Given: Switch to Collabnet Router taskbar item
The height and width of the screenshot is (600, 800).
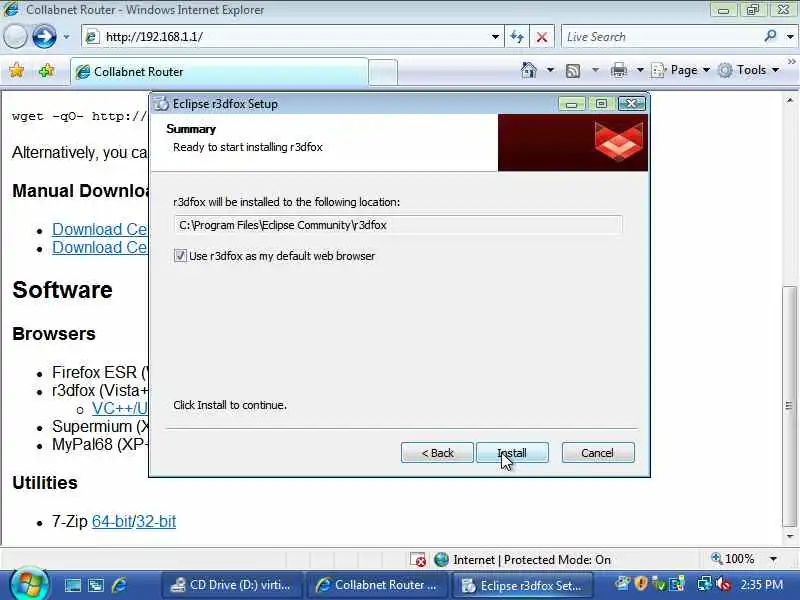Looking at the screenshot, I should 378,585.
